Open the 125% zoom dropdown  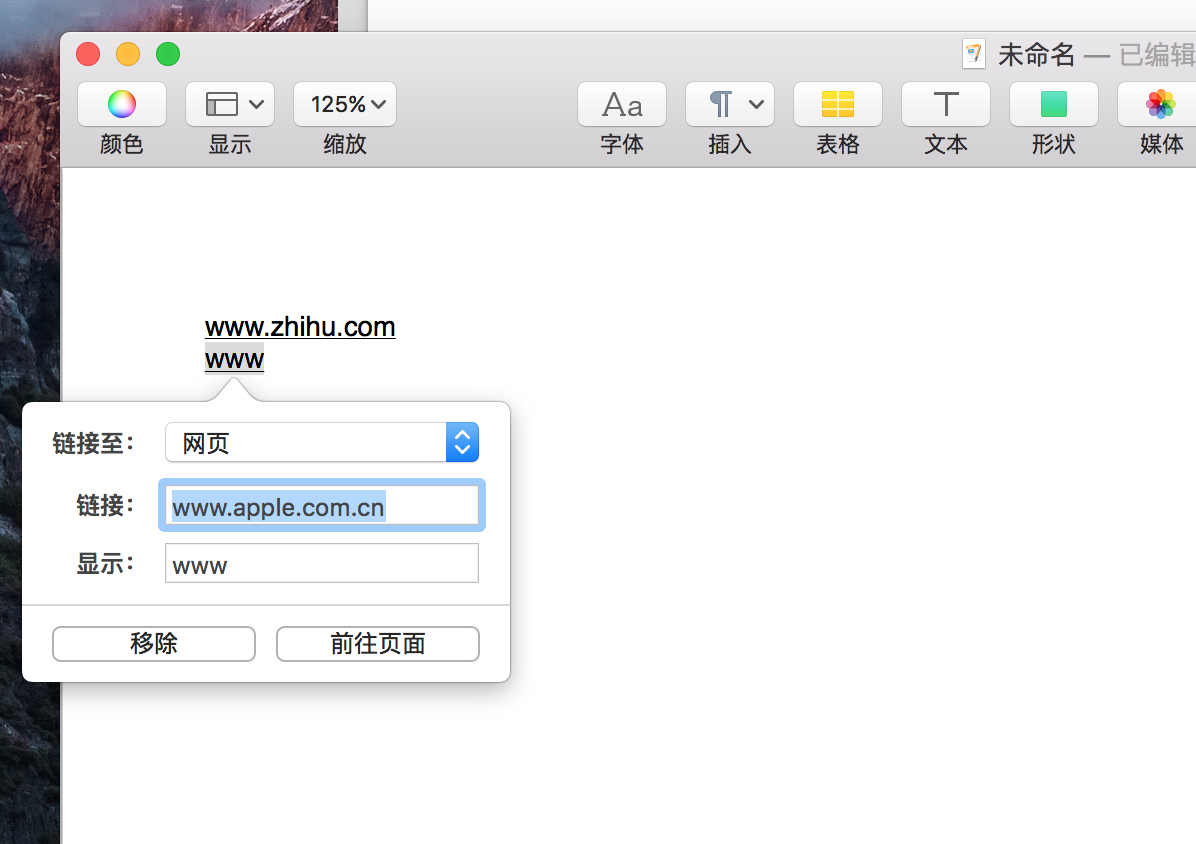coord(345,104)
